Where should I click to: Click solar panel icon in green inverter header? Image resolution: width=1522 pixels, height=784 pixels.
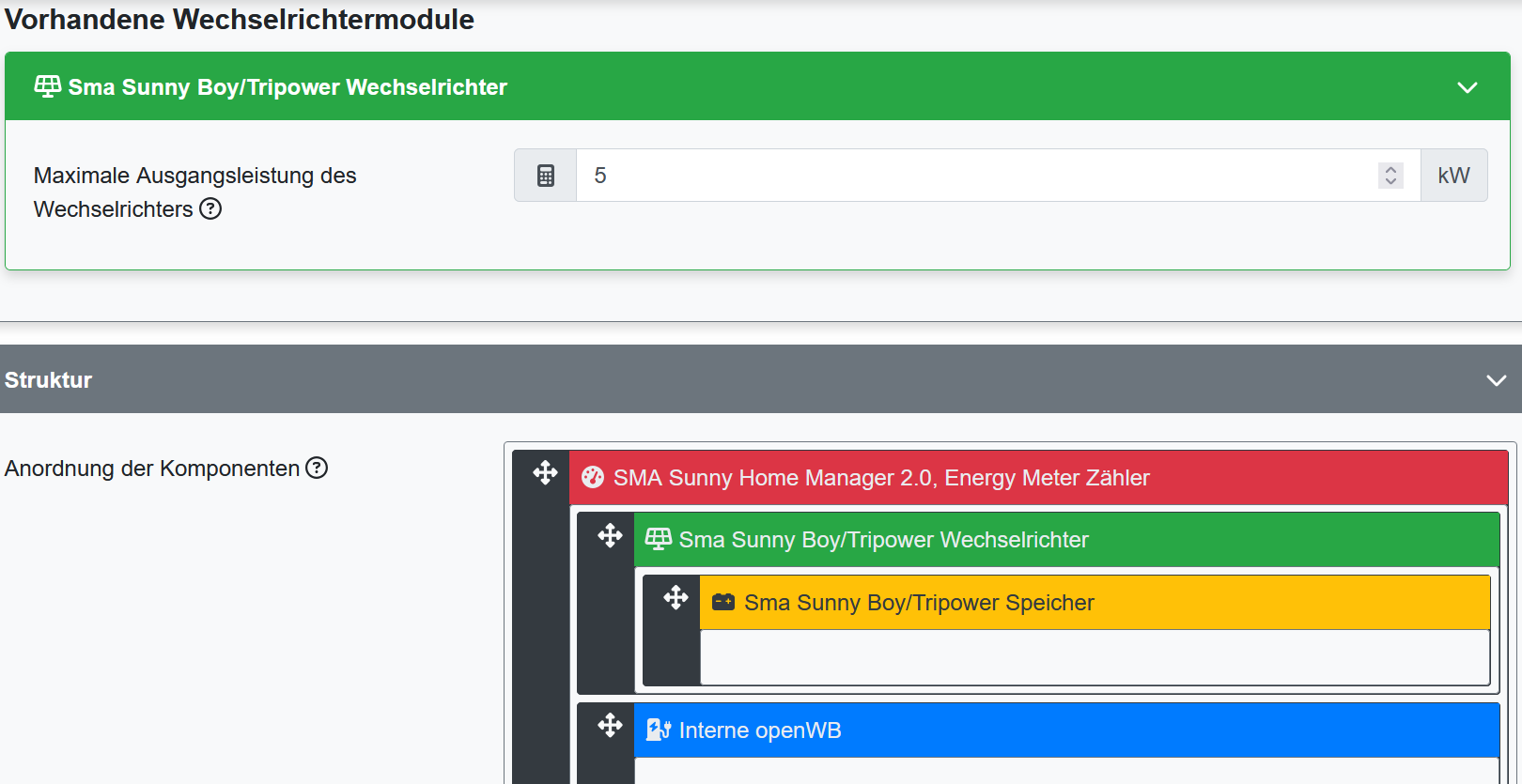pos(47,86)
